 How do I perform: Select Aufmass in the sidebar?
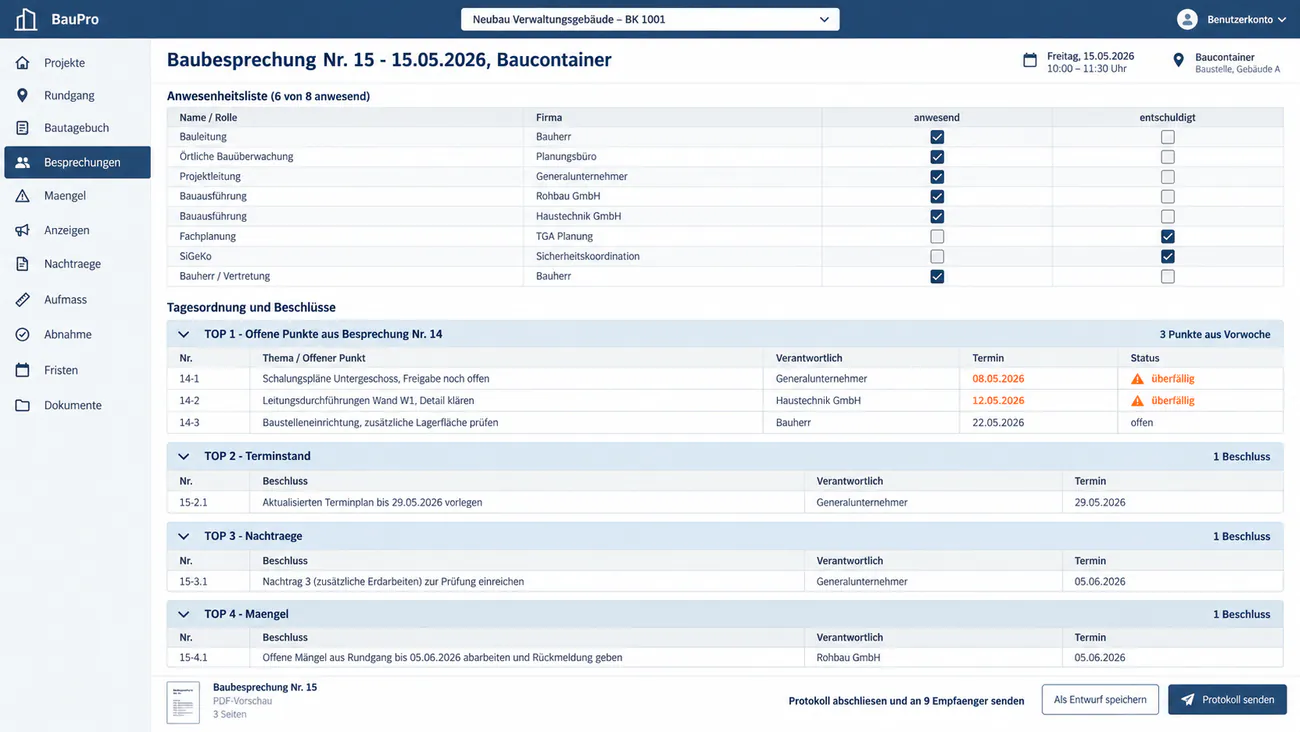(77, 300)
